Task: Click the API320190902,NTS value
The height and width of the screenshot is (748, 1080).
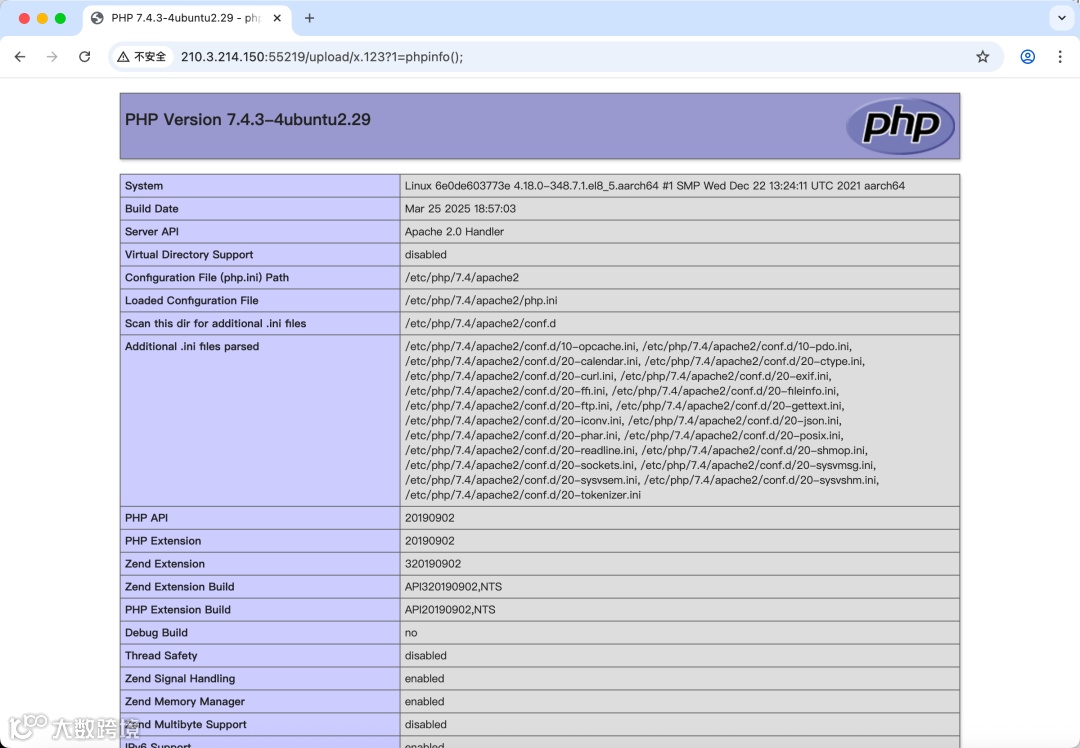Action: pyautogui.click(x=453, y=586)
